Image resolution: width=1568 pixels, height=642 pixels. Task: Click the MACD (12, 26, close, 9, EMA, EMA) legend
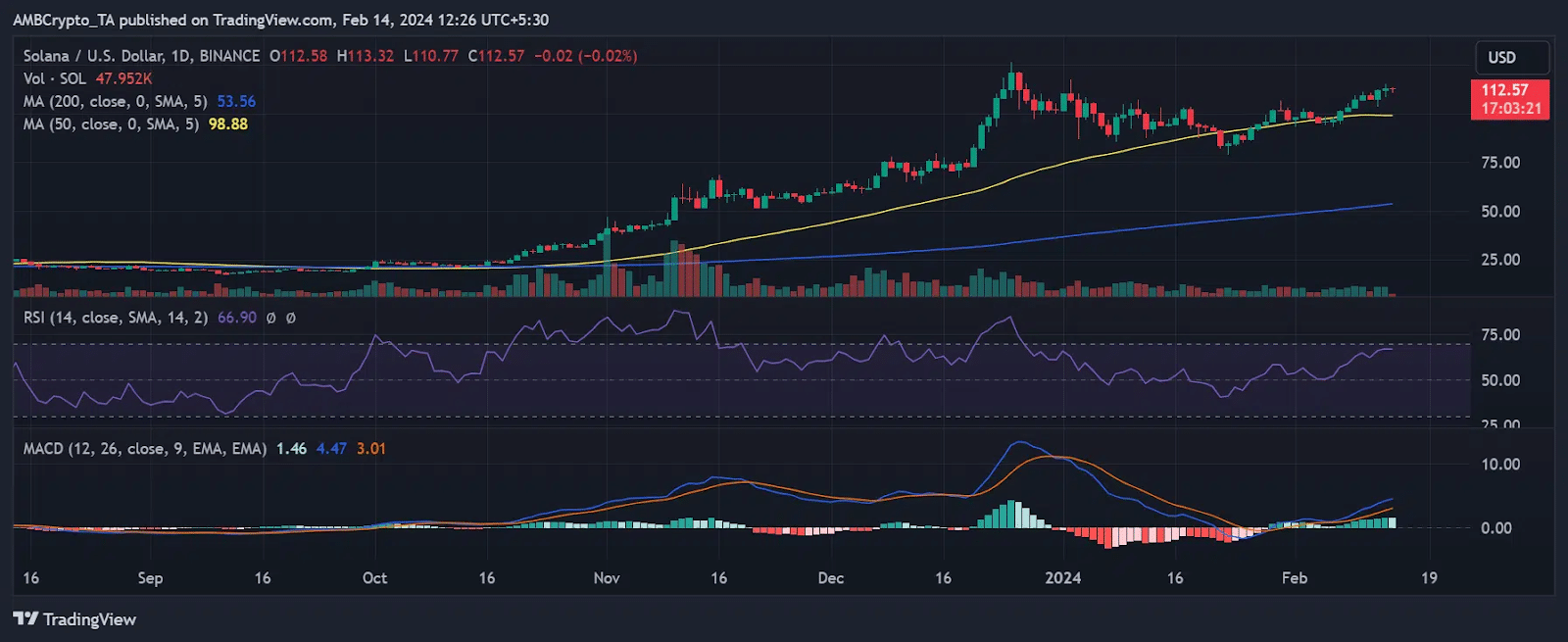[x=145, y=449]
